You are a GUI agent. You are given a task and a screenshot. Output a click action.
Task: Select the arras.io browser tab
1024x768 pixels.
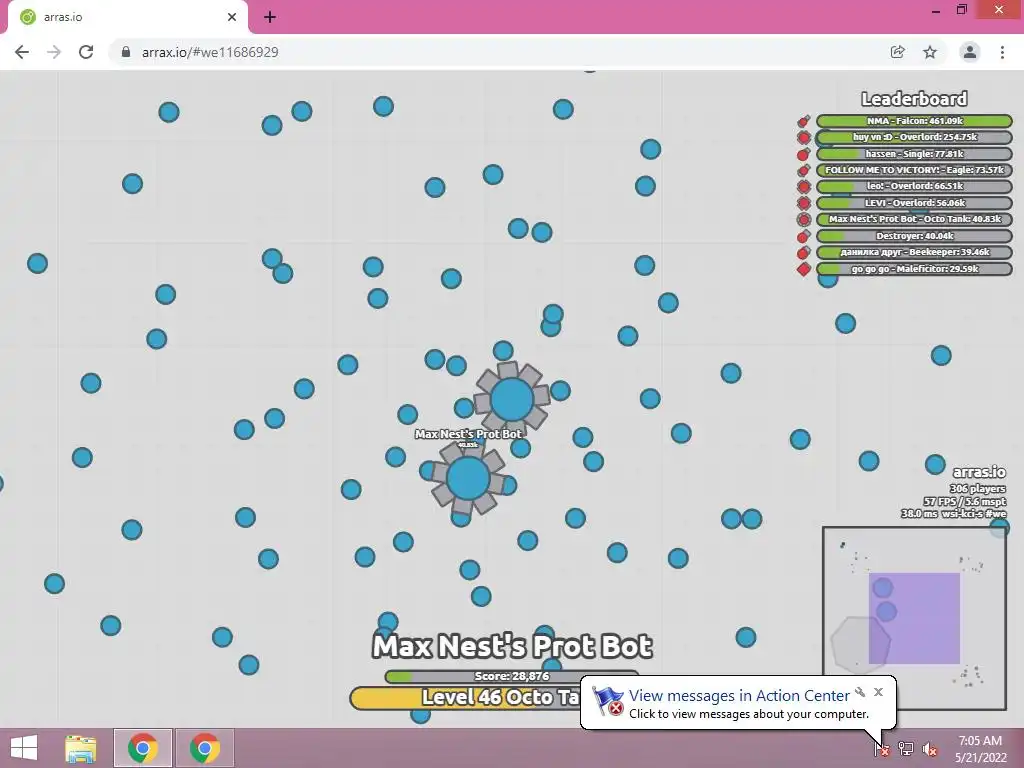(127, 17)
